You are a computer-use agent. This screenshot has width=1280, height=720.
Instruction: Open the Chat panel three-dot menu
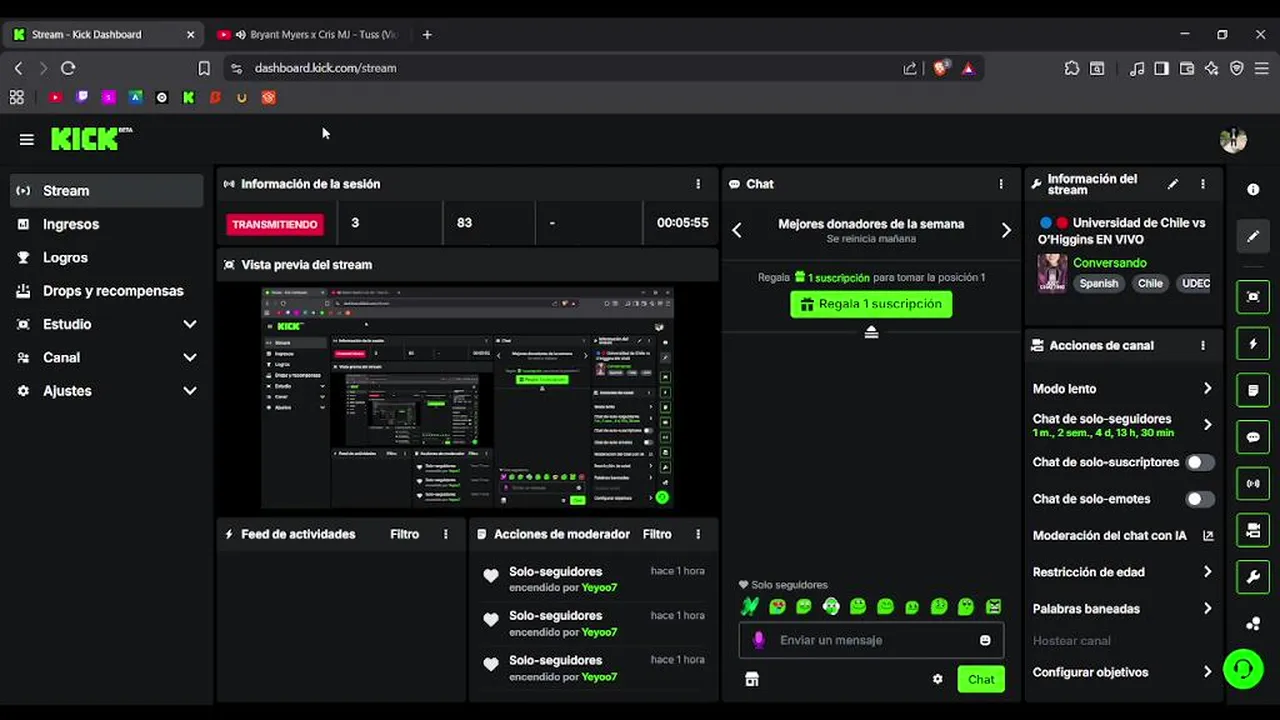click(x=1000, y=184)
